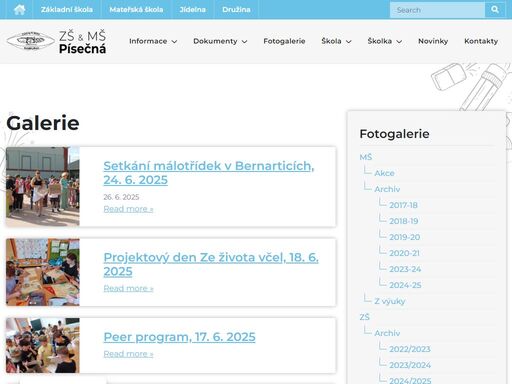Go to the home icon in top bar
The image size is (512, 384).
(20, 10)
